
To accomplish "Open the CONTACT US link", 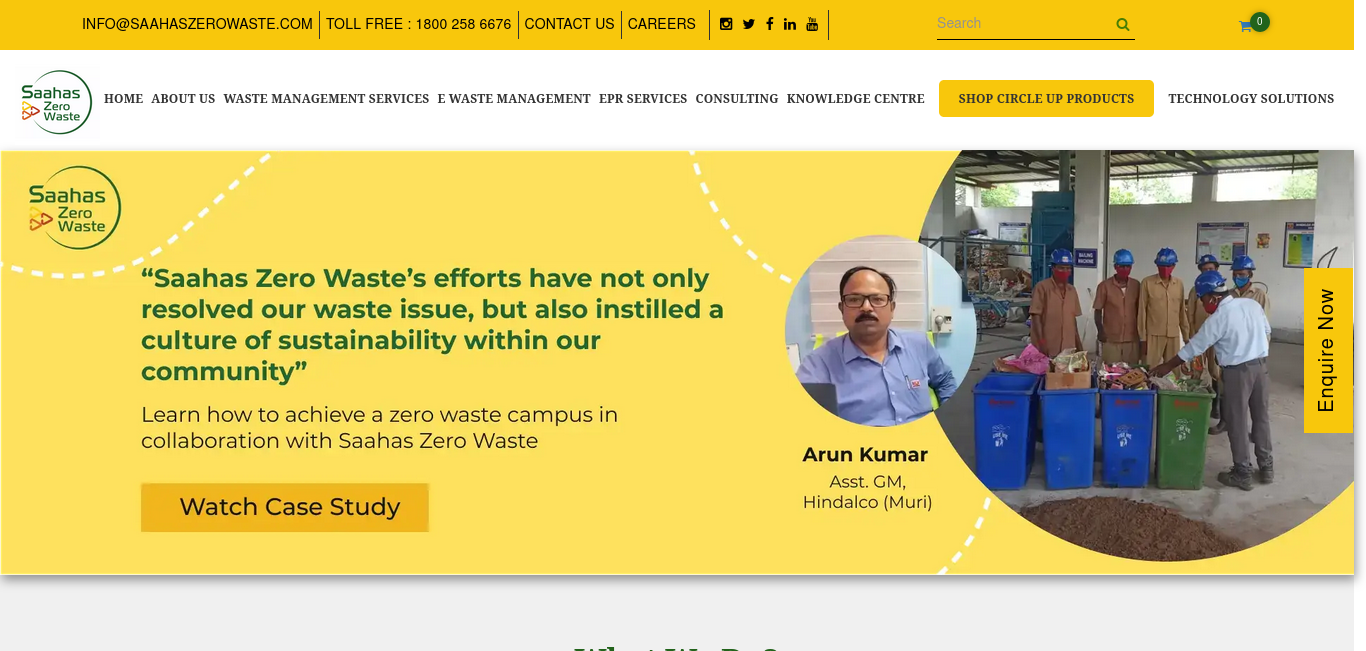I will [569, 24].
